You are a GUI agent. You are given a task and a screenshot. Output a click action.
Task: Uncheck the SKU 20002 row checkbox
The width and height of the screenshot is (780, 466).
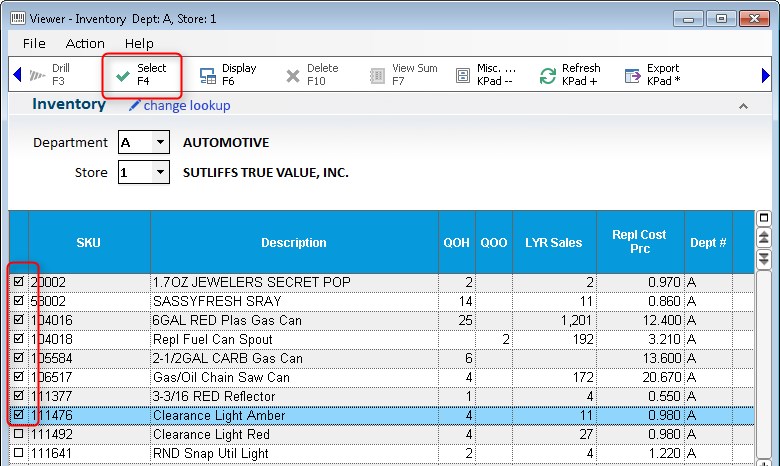[18, 283]
